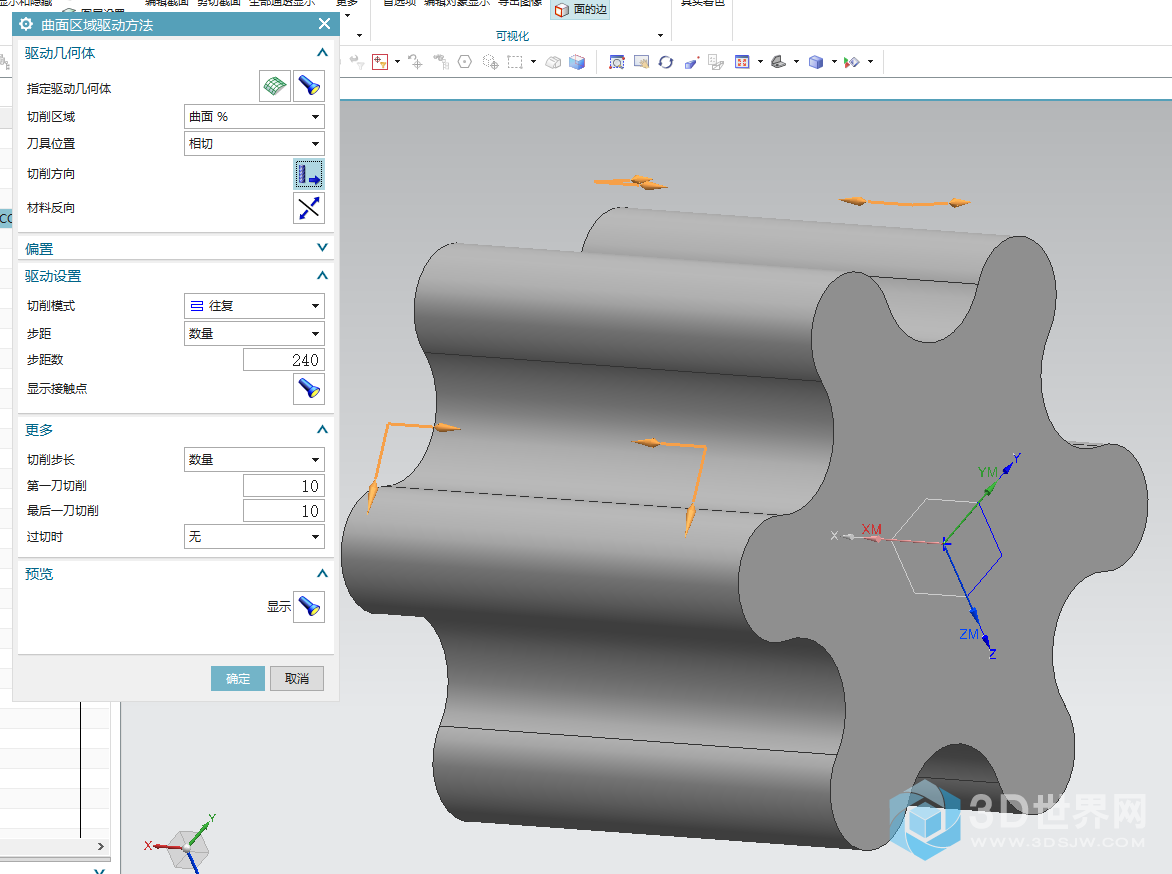Click the cut direction (切削方向) icon

click(309, 174)
